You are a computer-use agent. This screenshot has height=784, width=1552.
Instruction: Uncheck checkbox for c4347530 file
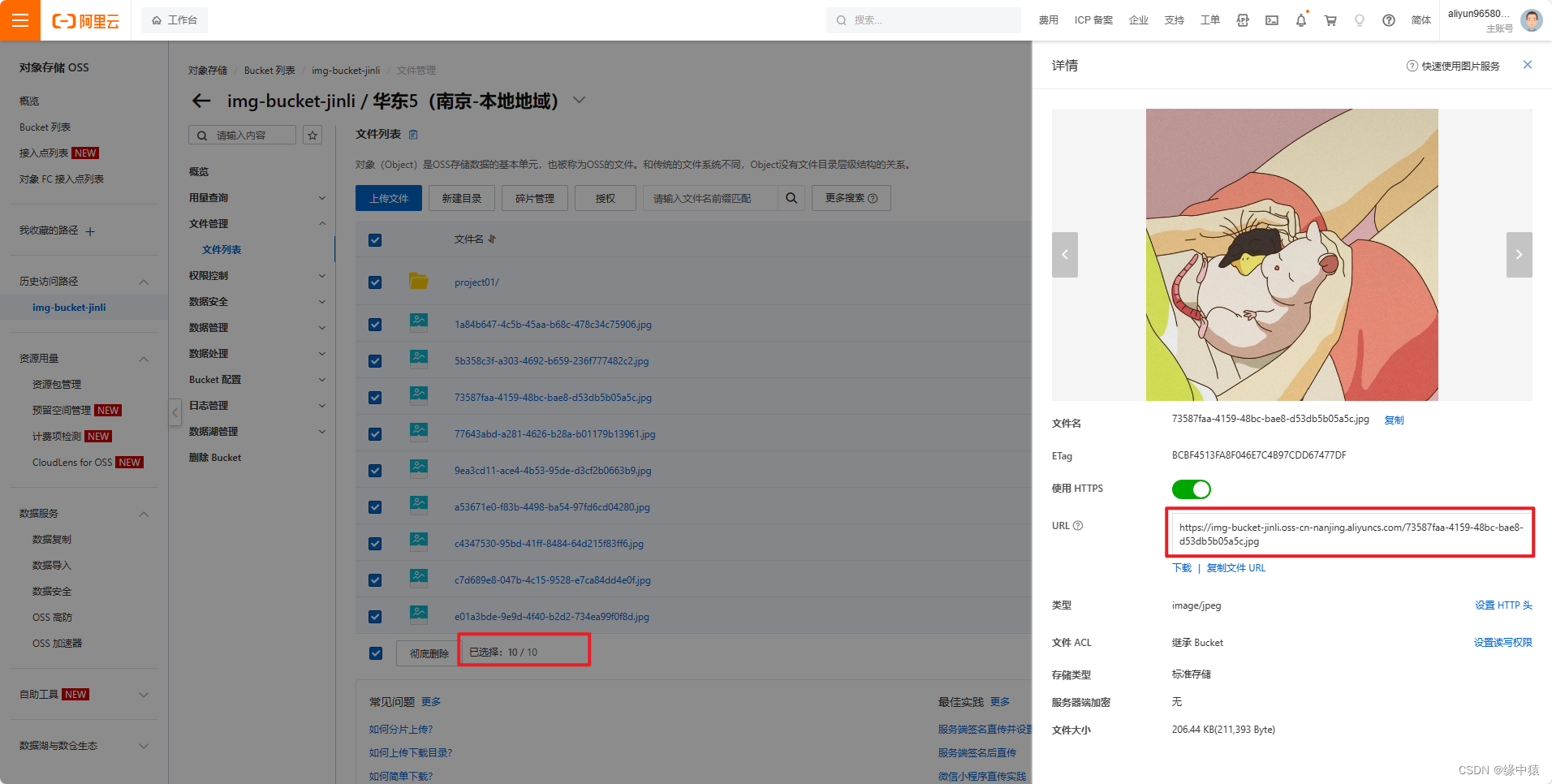(x=375, y=544)
